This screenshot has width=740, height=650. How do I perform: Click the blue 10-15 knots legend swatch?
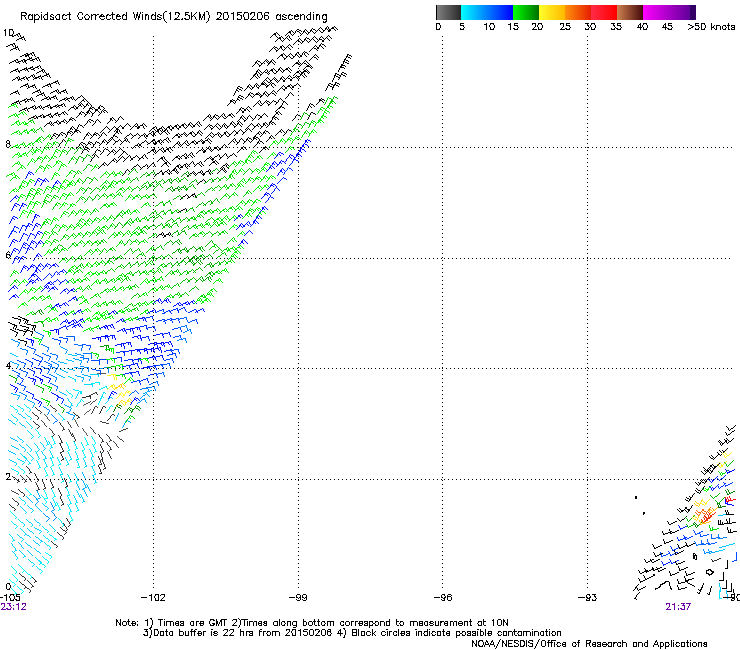pos(500,12)
